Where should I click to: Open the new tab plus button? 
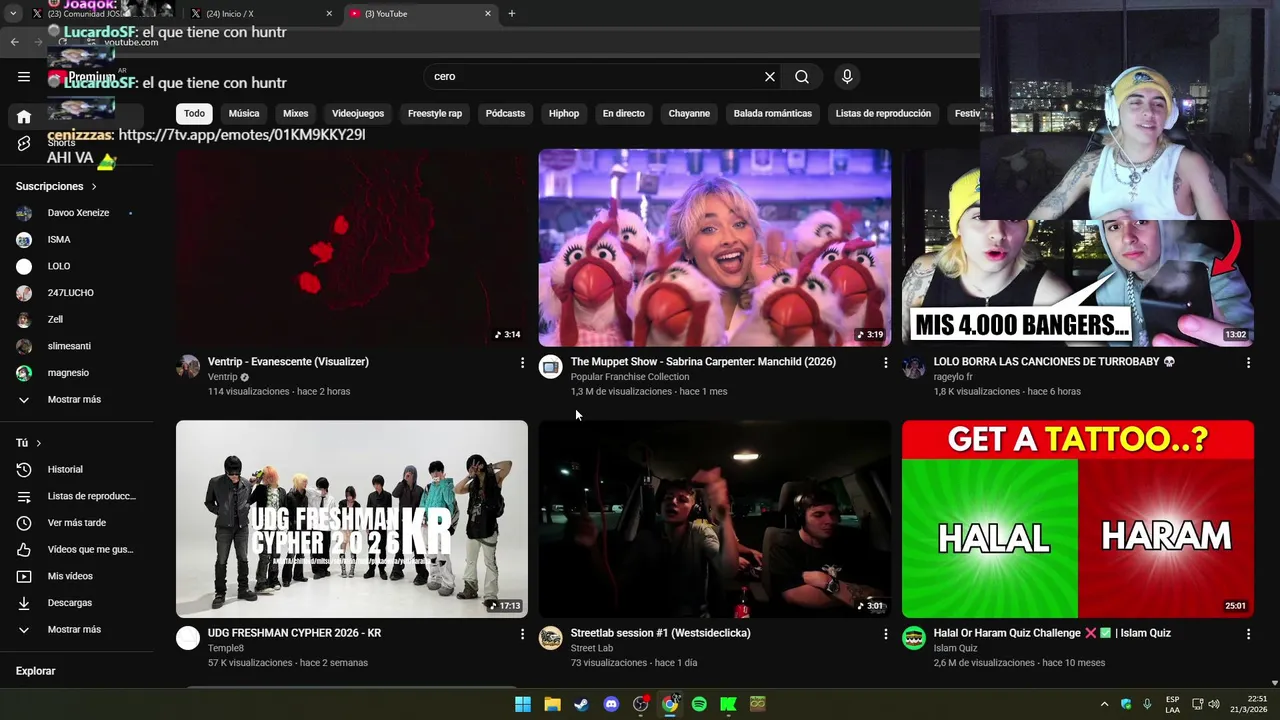[x=512, y=13]
